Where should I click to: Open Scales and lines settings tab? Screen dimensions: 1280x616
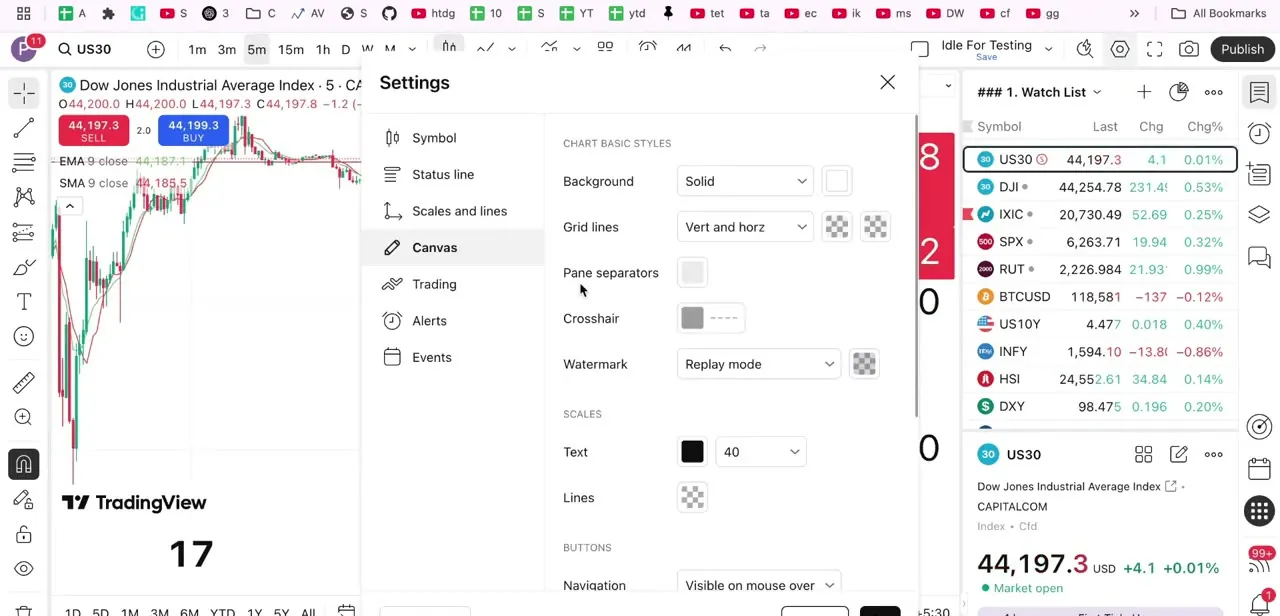pyautogui.click(x=452, y=211)
